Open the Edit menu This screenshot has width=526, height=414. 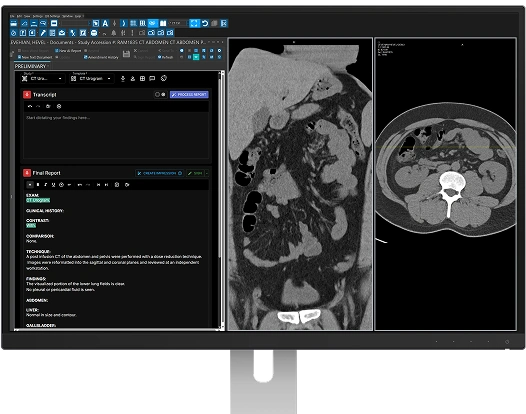click(19, 16)
